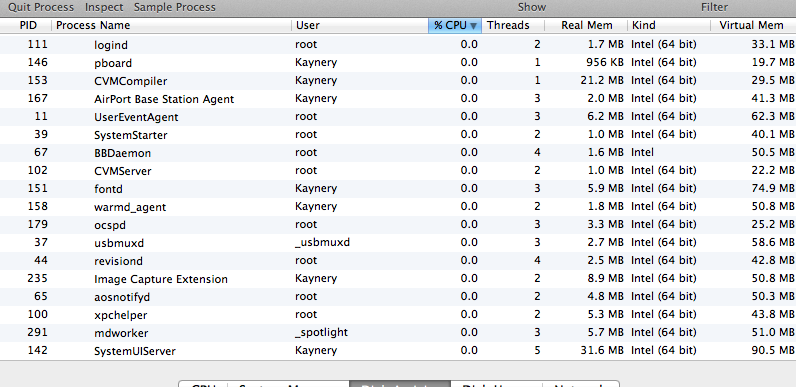Click the 6.2 MB real memory value
Viewport: 796px width, 387px height.
click(x=605, y=116)
